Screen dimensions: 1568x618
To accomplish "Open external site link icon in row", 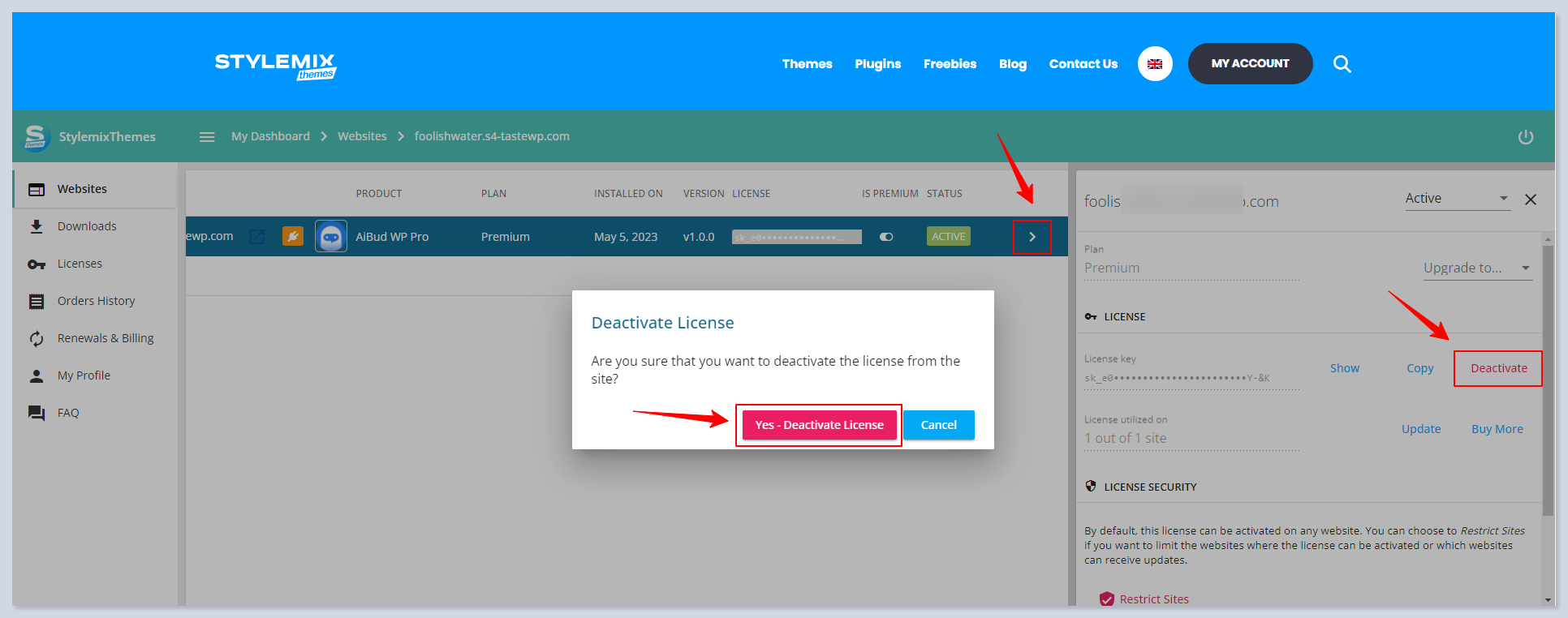I will pyautogui.click(x=257, y=237).
